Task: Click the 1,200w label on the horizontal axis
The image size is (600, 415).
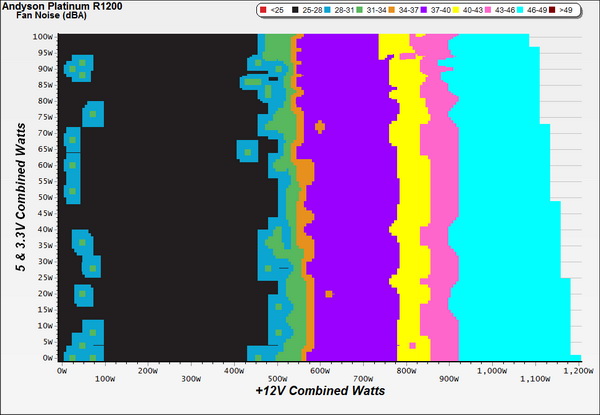Action: 578,371
